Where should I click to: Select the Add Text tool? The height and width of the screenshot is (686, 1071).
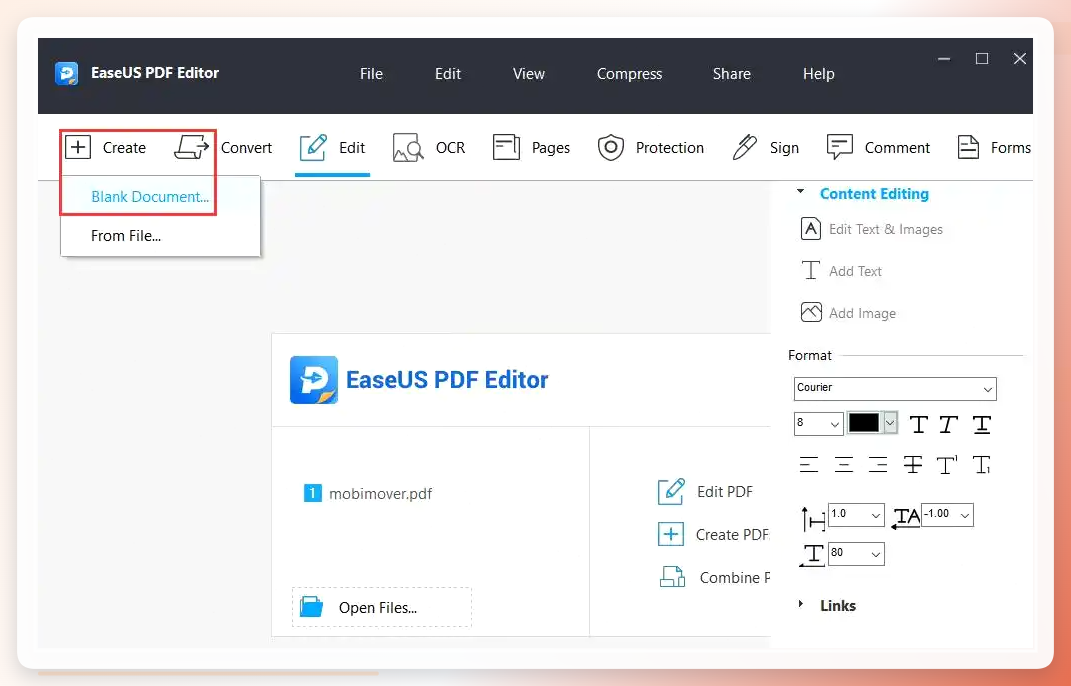tap(842, 271)
